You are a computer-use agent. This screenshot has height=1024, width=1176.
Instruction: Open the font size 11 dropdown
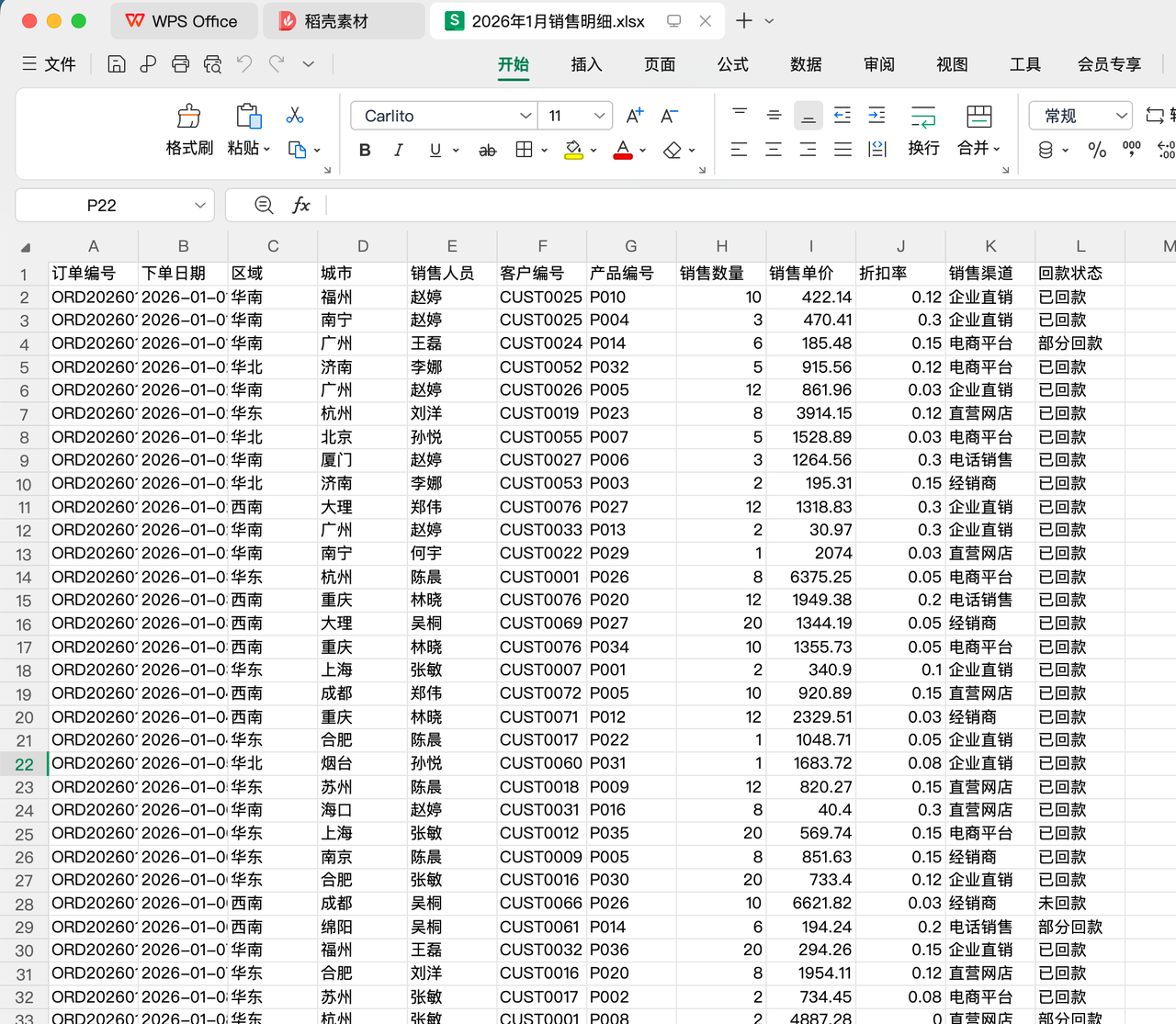[x=599, y=116]
